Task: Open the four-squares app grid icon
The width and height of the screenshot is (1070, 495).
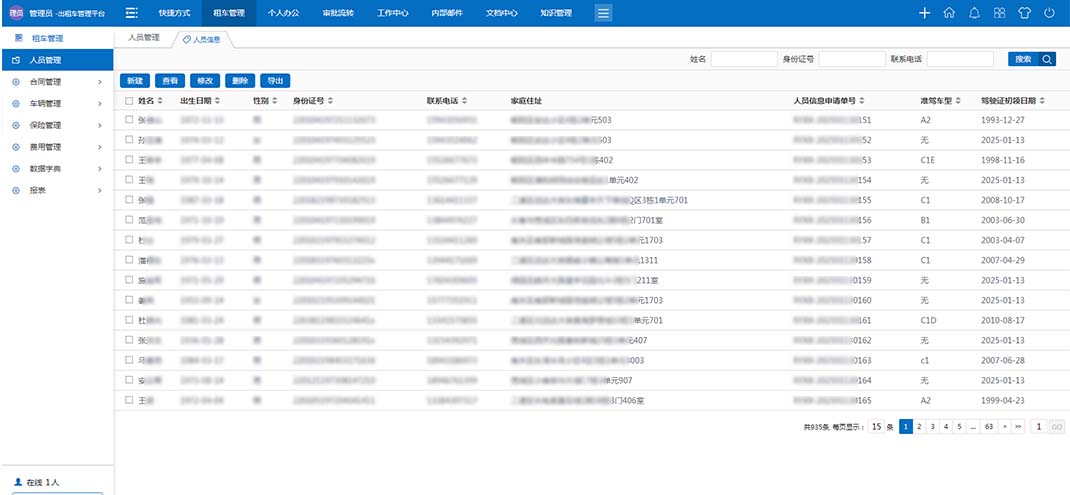Action: (x=999, y=13)
